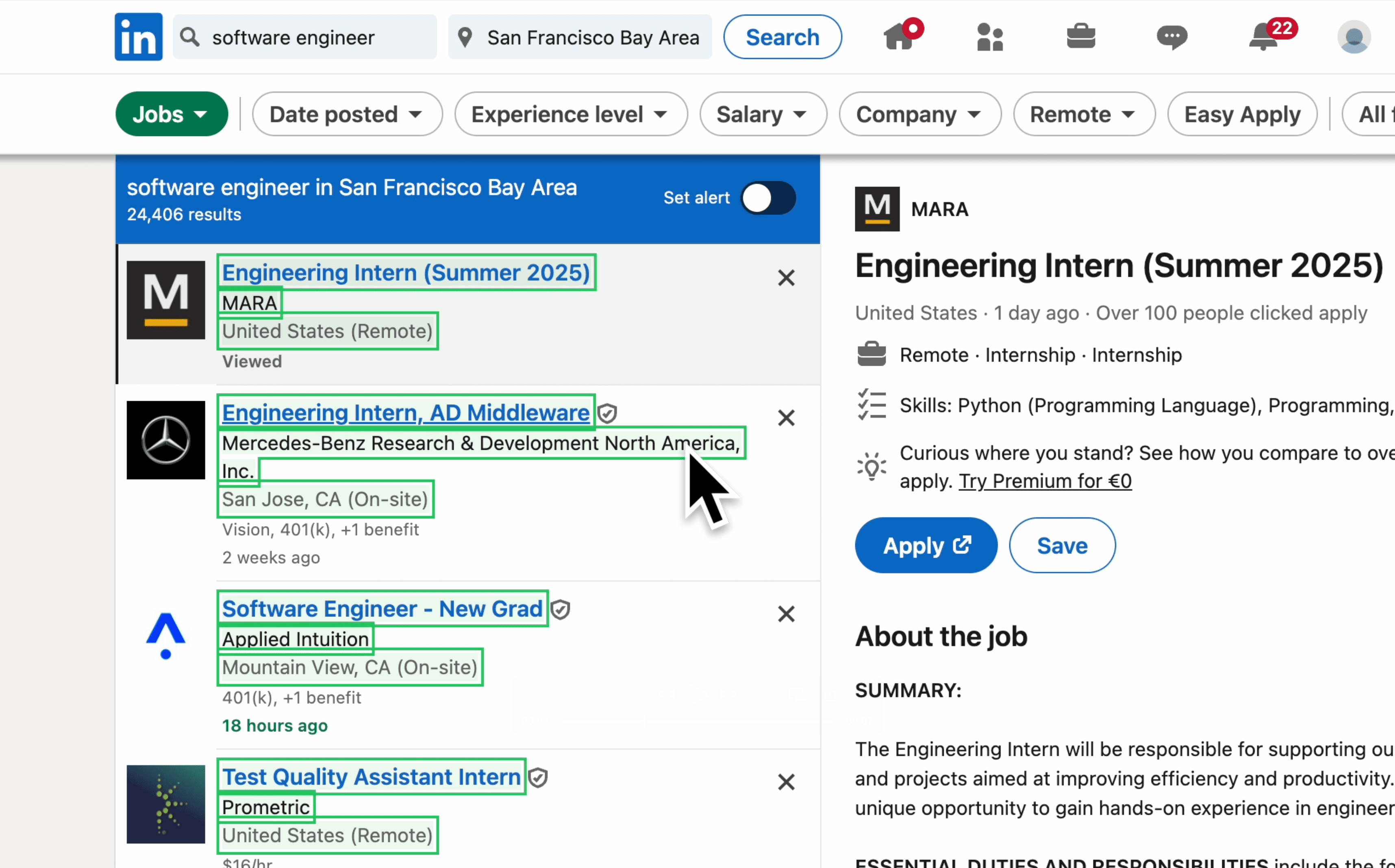Click Prometric company name
The width and height of the screenshot is (1395, 868).
(x=266, y=807)
